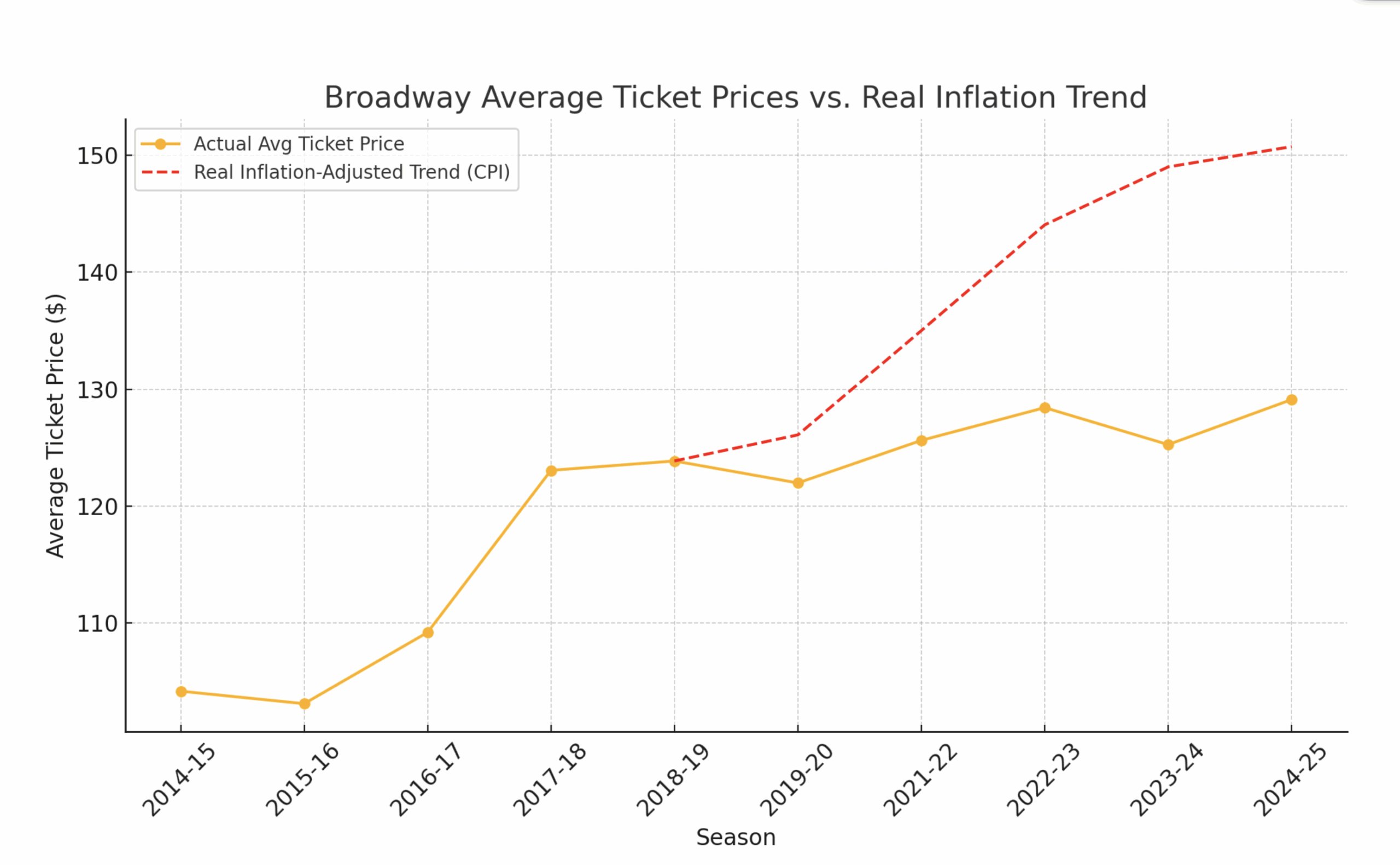1400x865 pixels.
Task: Click the 2017-18 orange data marker
Action: coord(551,471)
